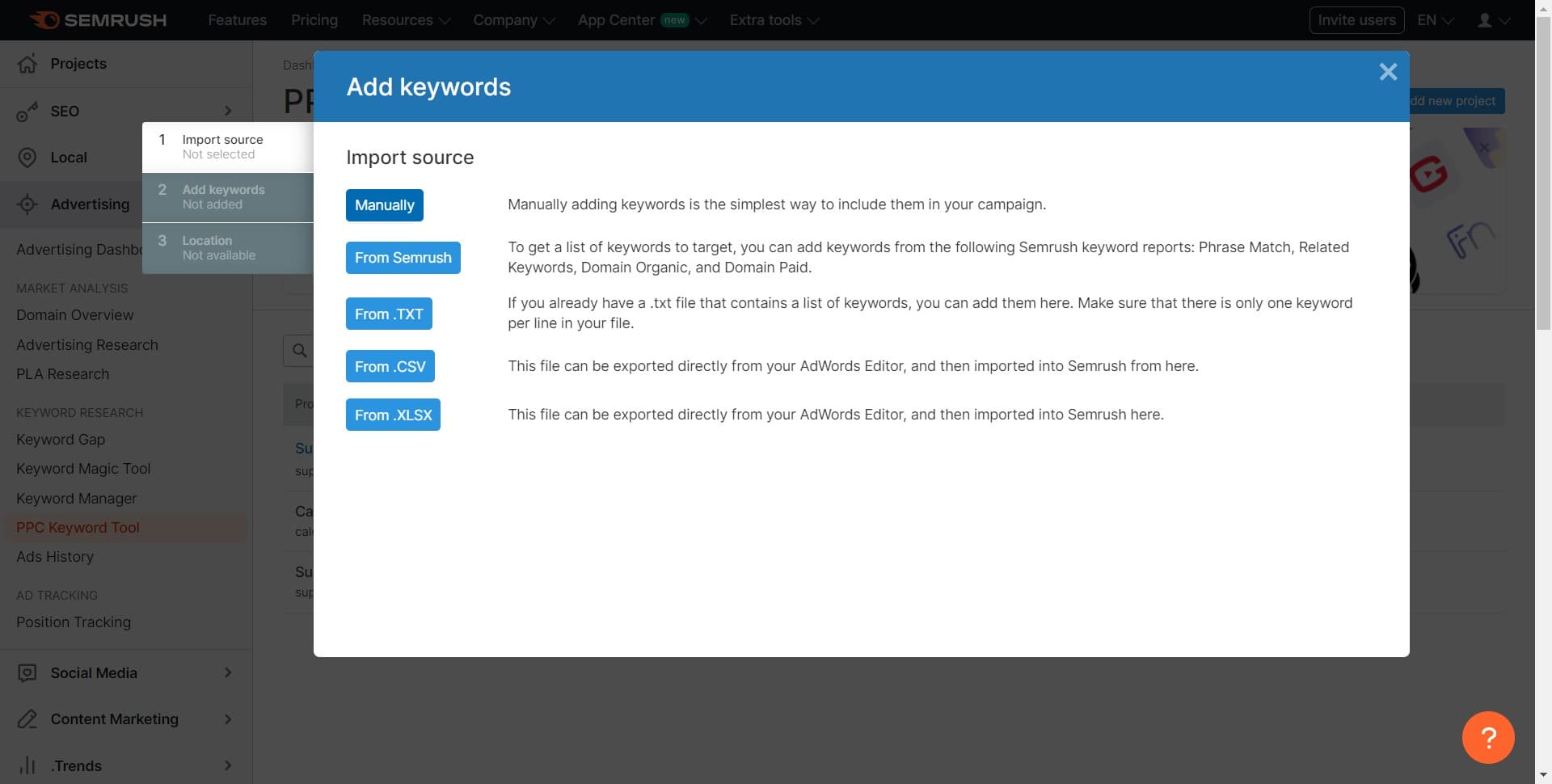Dismiss the Add keywords dialog
Image resolution: width=1552 pixels, height=784 pixels.
click(1388, 72)
